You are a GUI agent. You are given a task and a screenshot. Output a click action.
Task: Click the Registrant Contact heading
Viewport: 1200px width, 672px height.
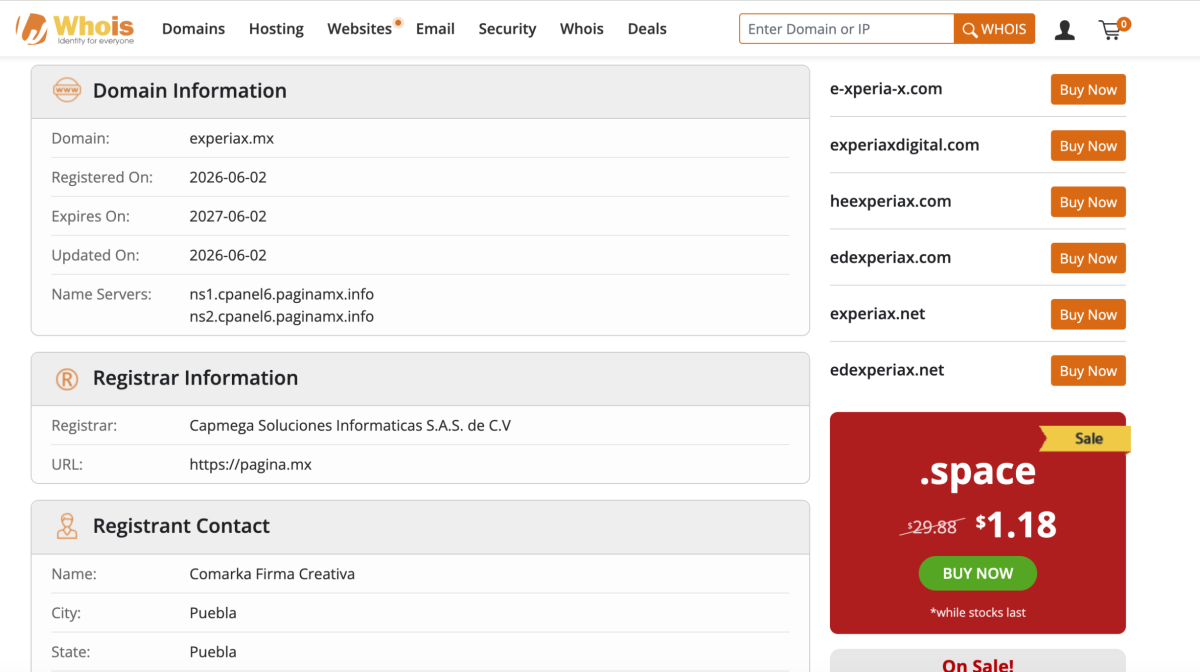click(181, 526)
